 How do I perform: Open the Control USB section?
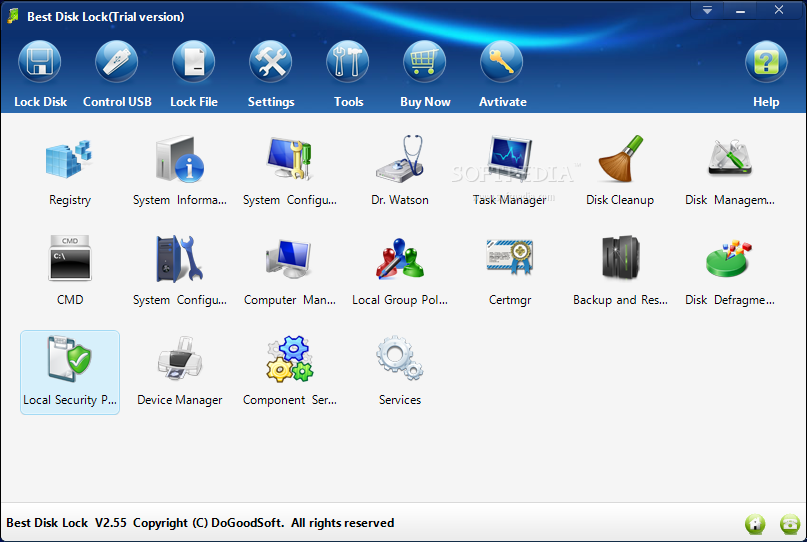pos(117,75)
